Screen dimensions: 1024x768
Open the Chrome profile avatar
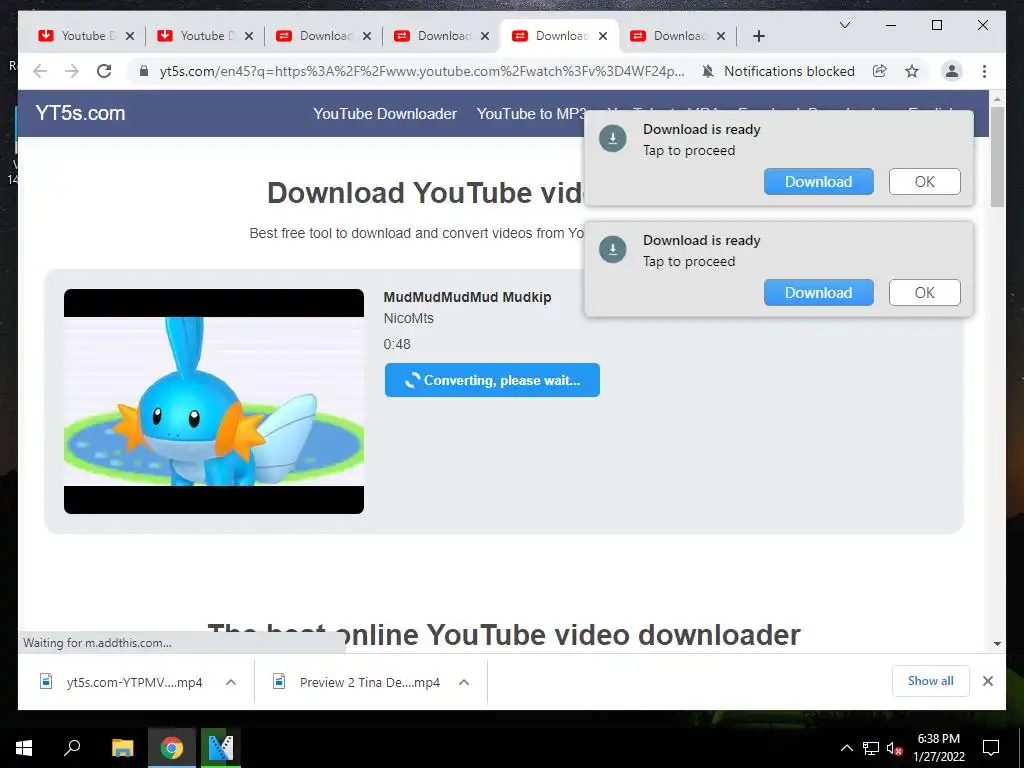click(952, 71)
